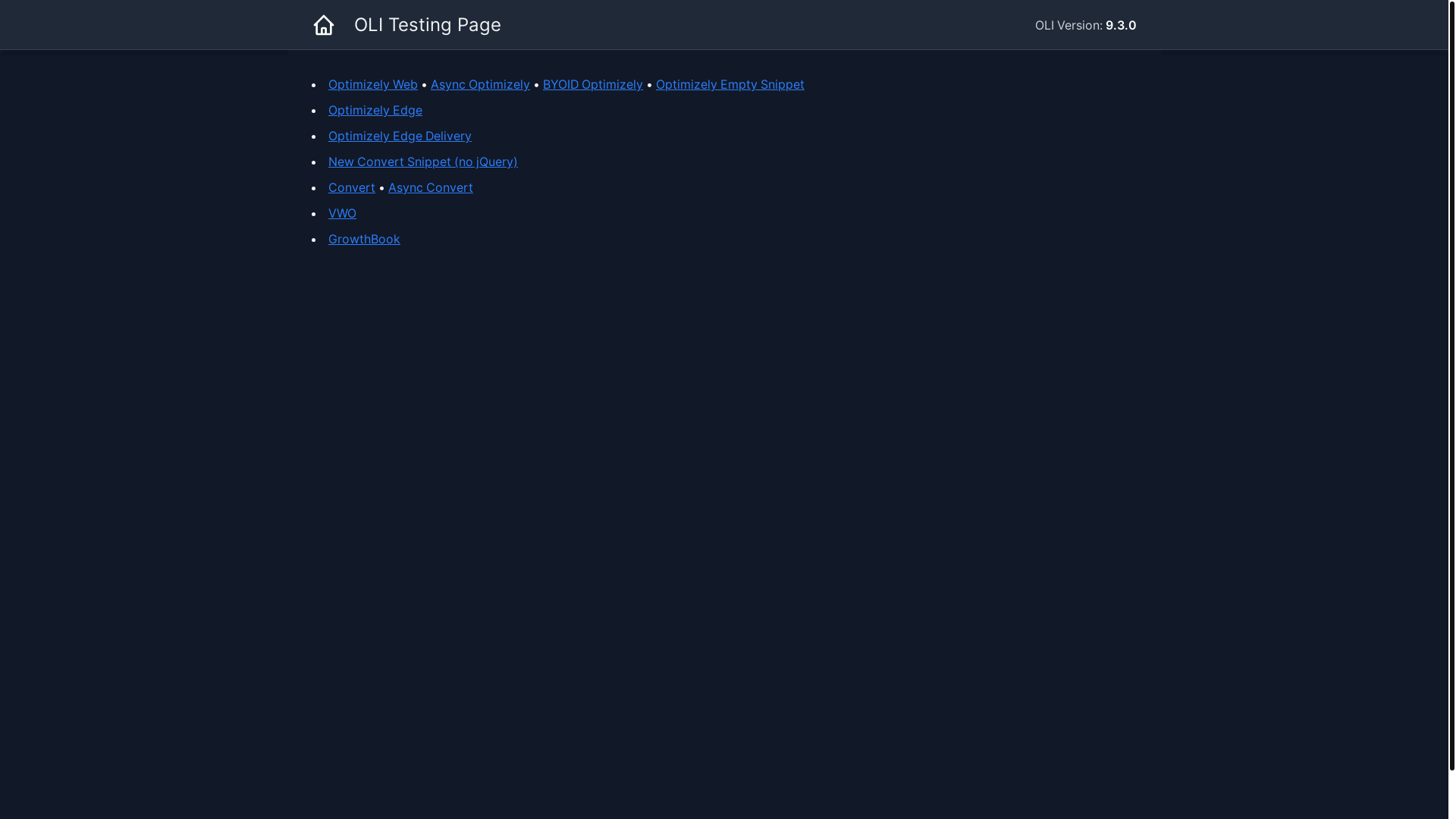The height and width of the screenshot is (819, 1456).
Task: Click the home icon in header
Action: click(324, 25)
